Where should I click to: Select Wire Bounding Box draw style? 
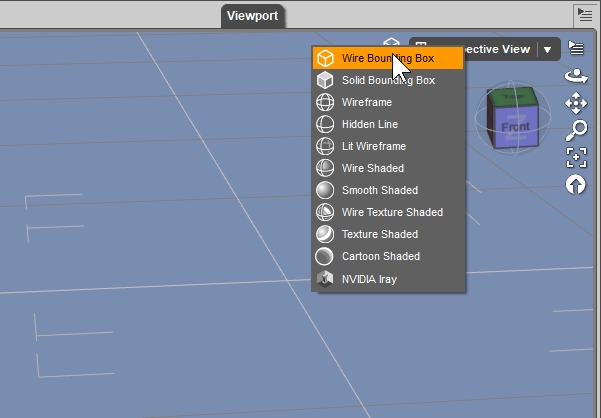(x=388, y=58)
